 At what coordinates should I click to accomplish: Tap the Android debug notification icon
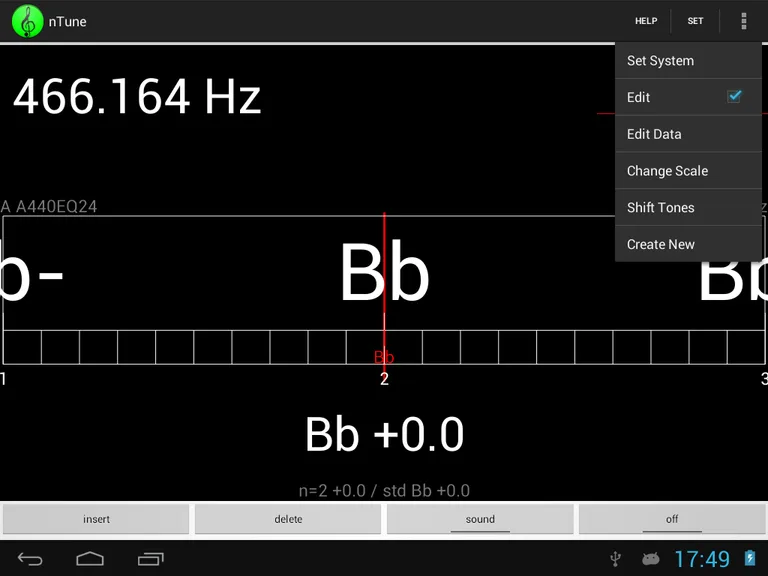[x=650, y=558]
